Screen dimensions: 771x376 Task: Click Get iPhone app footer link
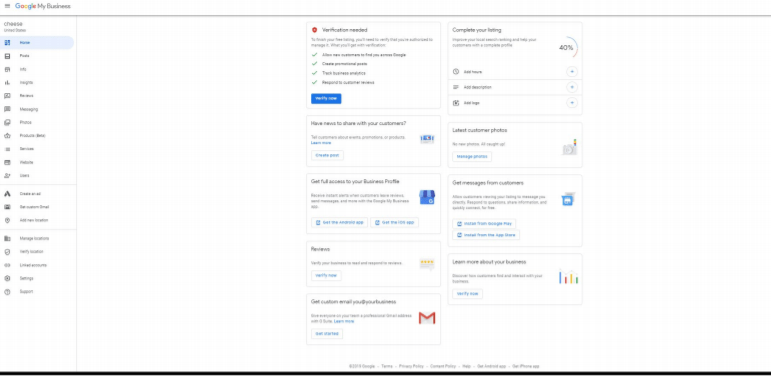(526, 366)
